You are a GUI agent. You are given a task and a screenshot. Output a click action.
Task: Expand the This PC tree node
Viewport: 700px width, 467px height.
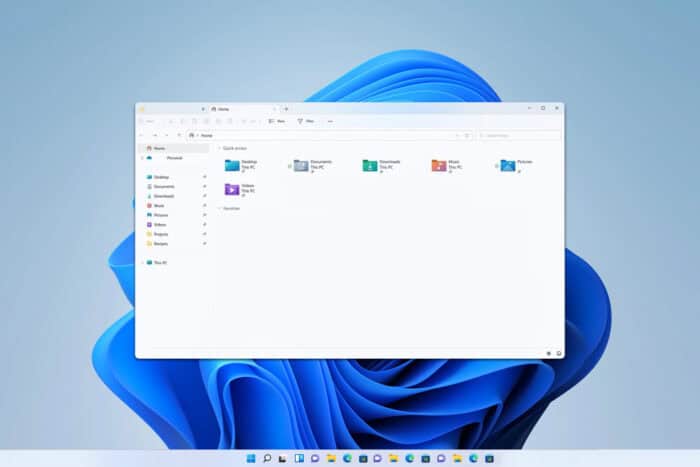142,263
